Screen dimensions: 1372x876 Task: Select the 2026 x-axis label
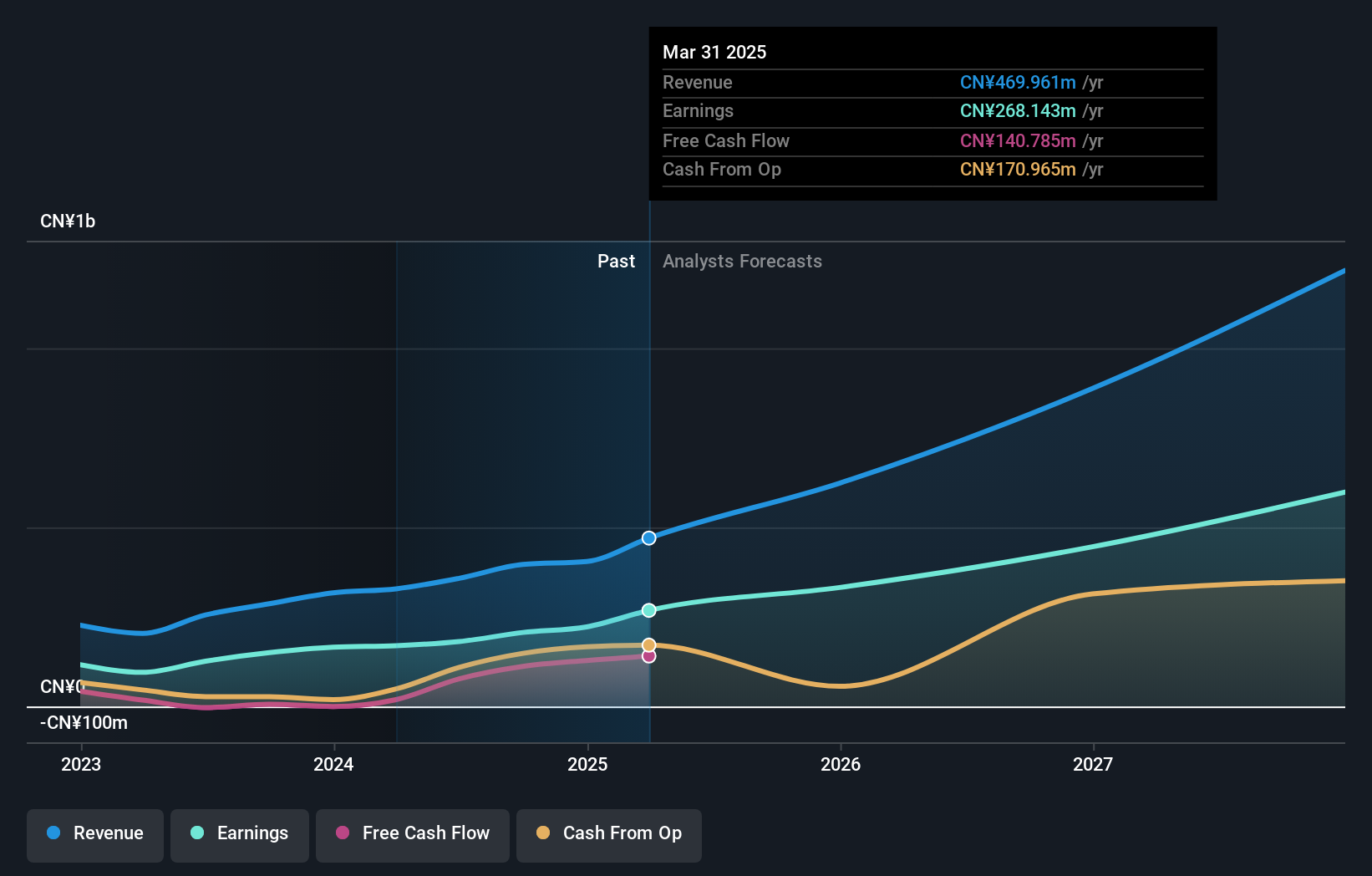(841, 765)
